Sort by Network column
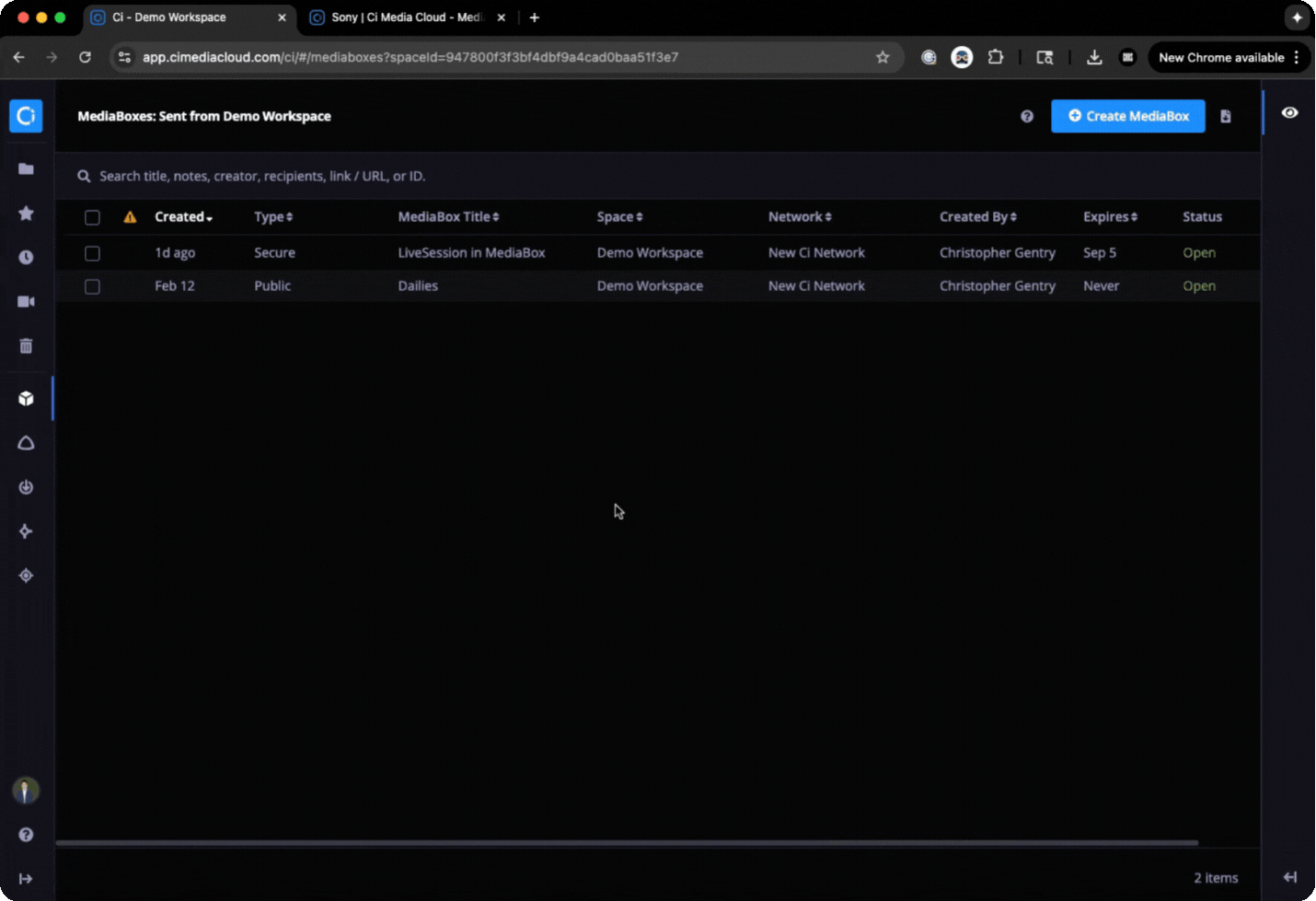The width and height of the screenshot is (1316, 901). tap(800, 217)
